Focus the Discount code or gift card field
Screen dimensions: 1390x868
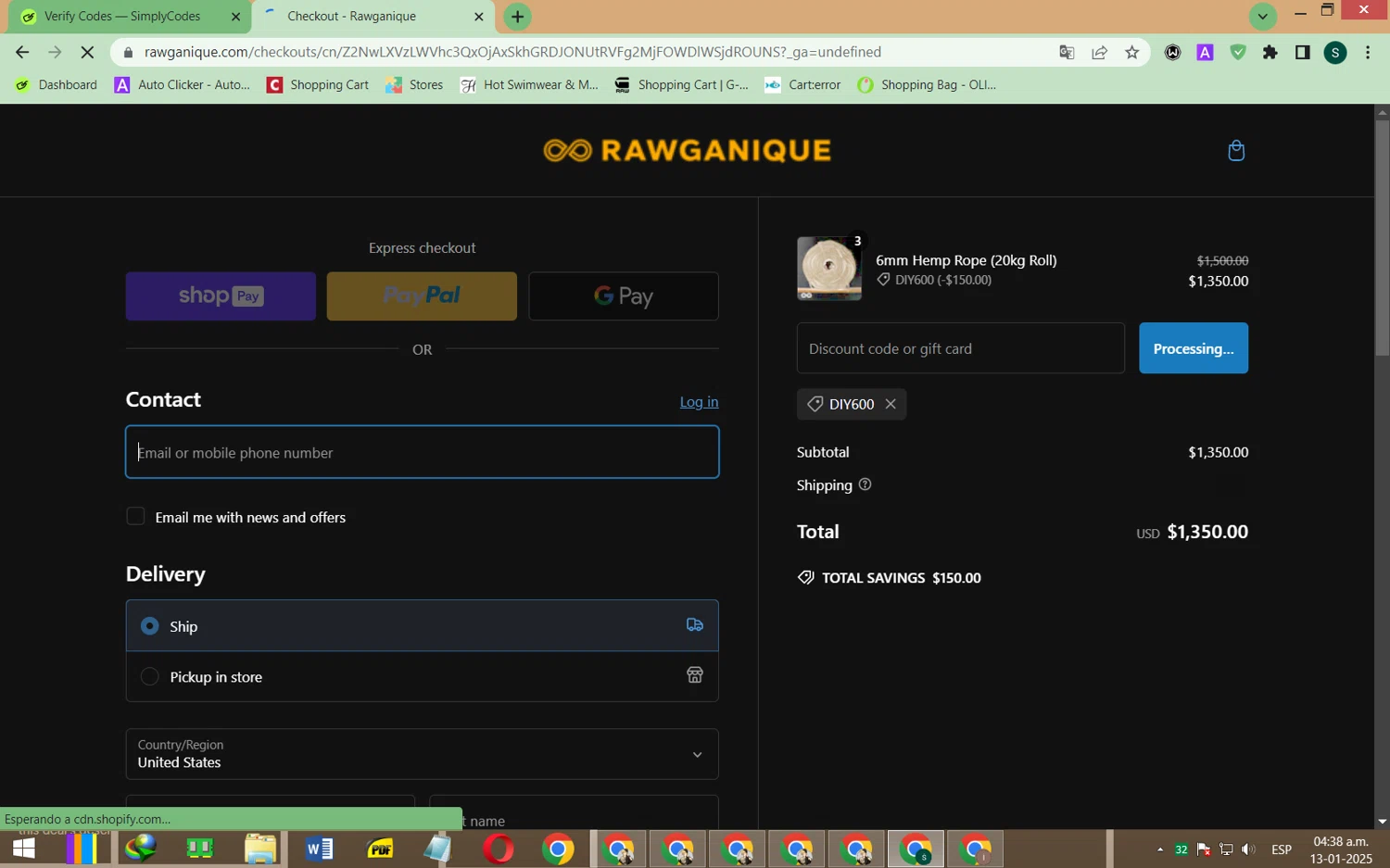(961, 348)
